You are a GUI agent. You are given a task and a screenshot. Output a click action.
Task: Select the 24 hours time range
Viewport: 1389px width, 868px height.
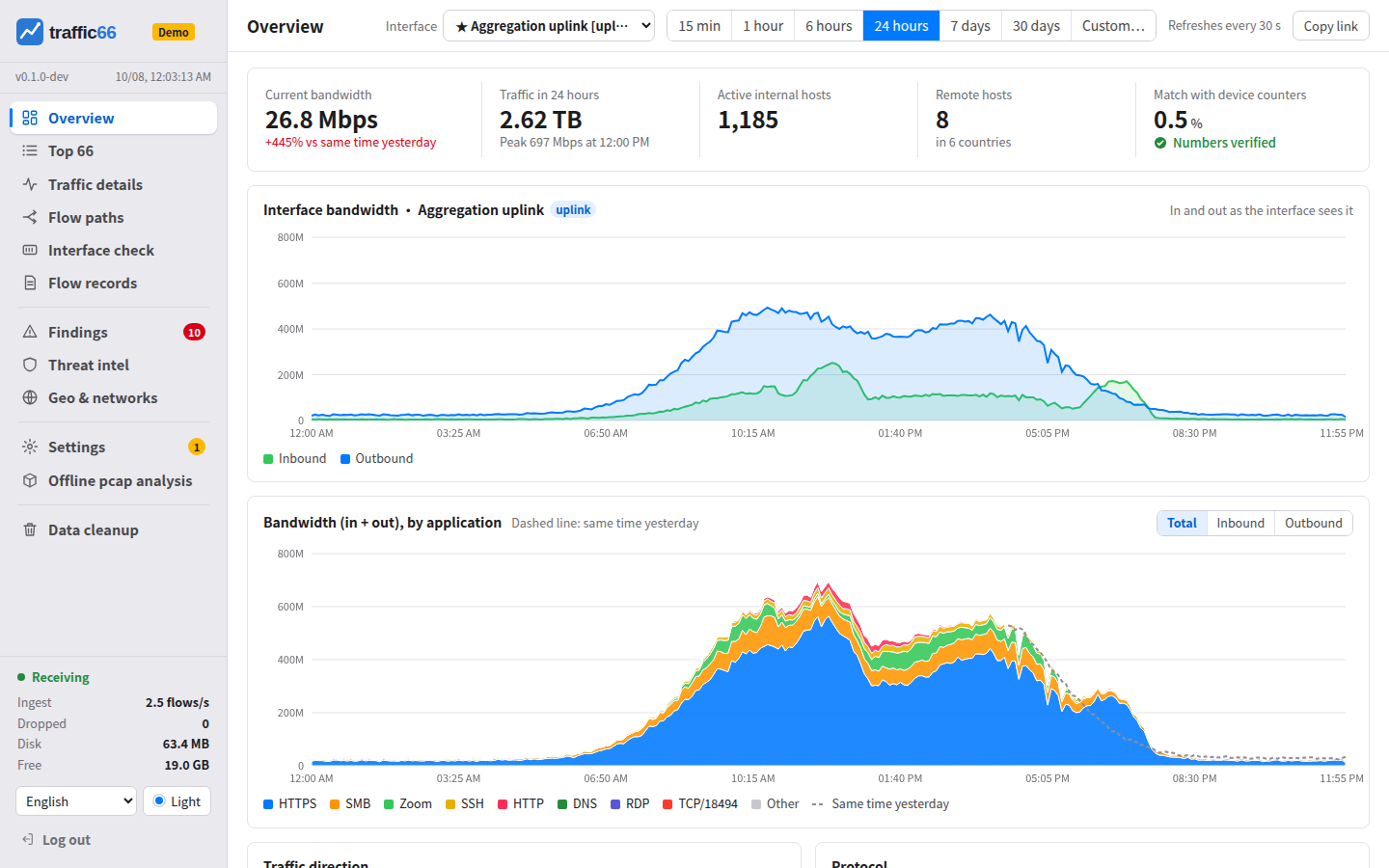pos(901,26)
